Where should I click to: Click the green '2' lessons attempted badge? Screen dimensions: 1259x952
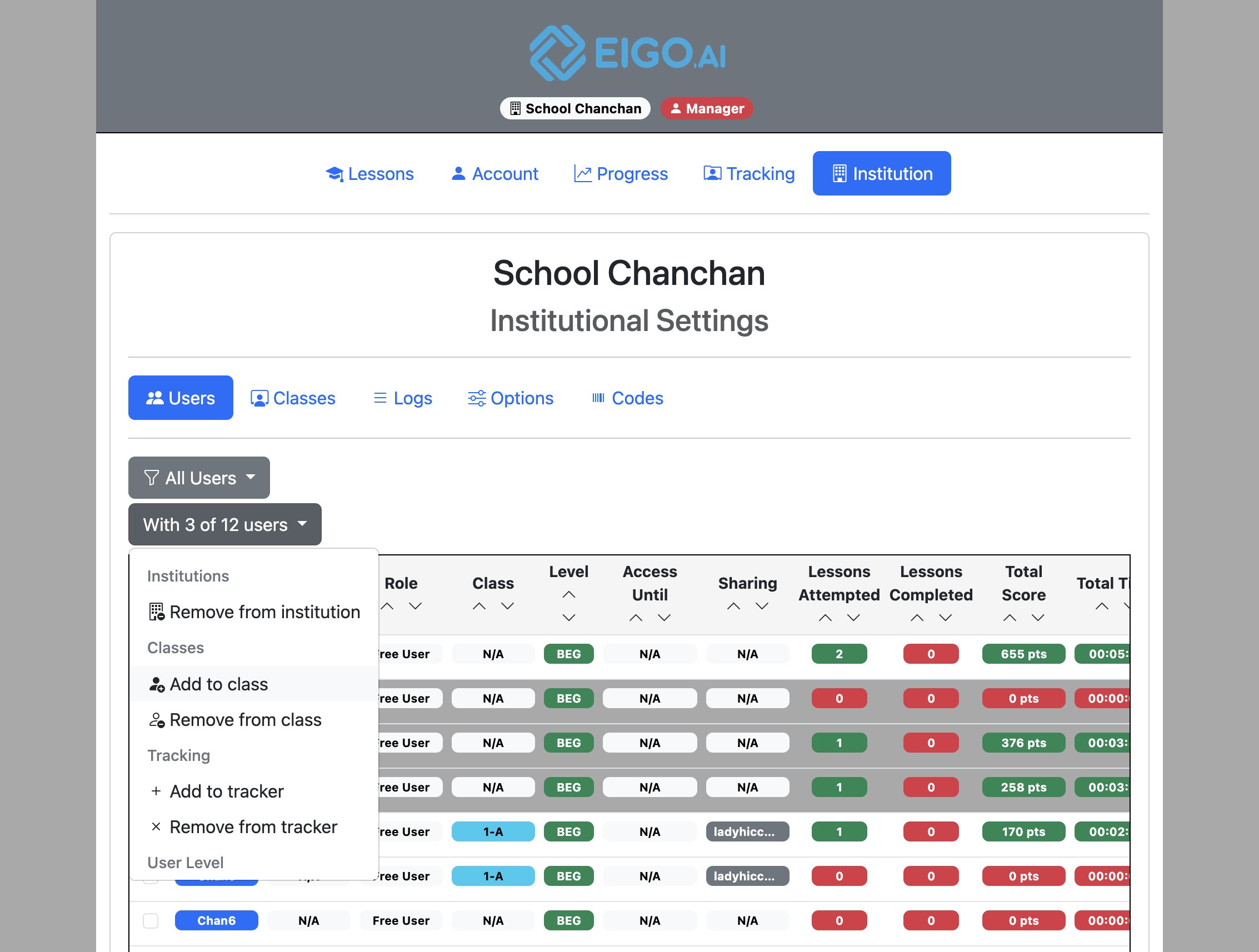[839, 654]
